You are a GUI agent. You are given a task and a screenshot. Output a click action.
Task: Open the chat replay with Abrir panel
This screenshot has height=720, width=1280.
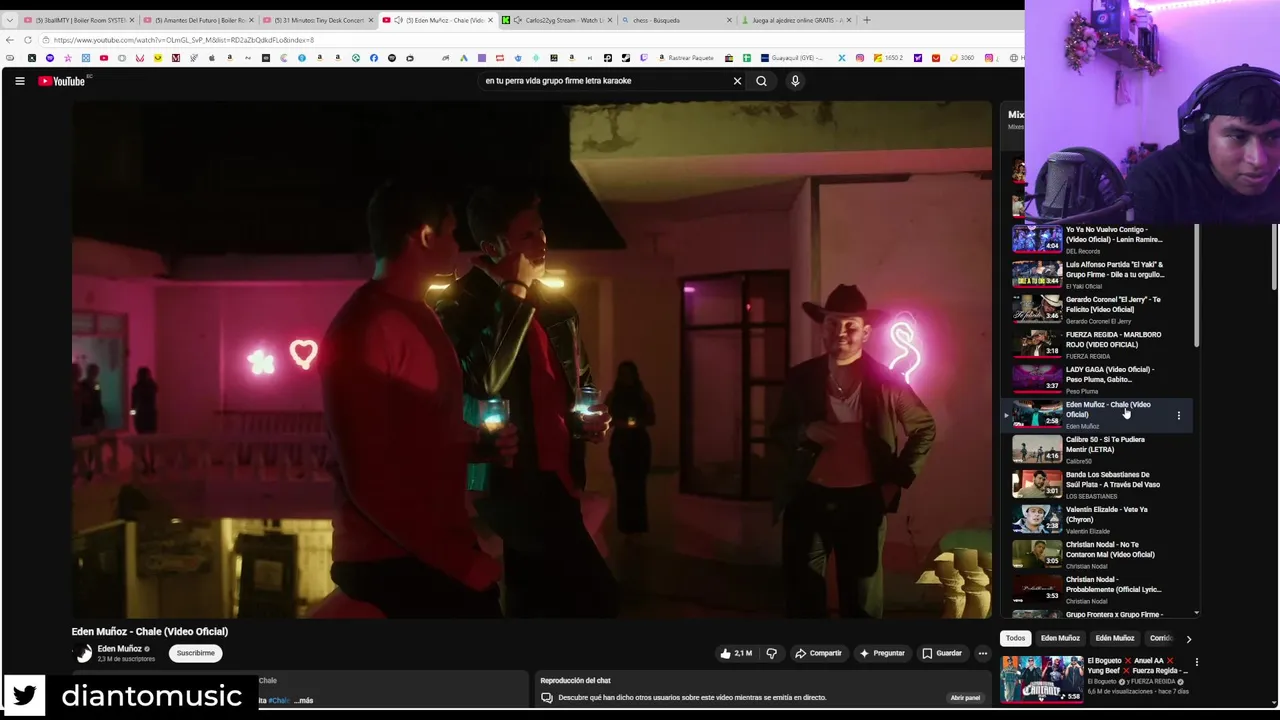coord(965,697)
